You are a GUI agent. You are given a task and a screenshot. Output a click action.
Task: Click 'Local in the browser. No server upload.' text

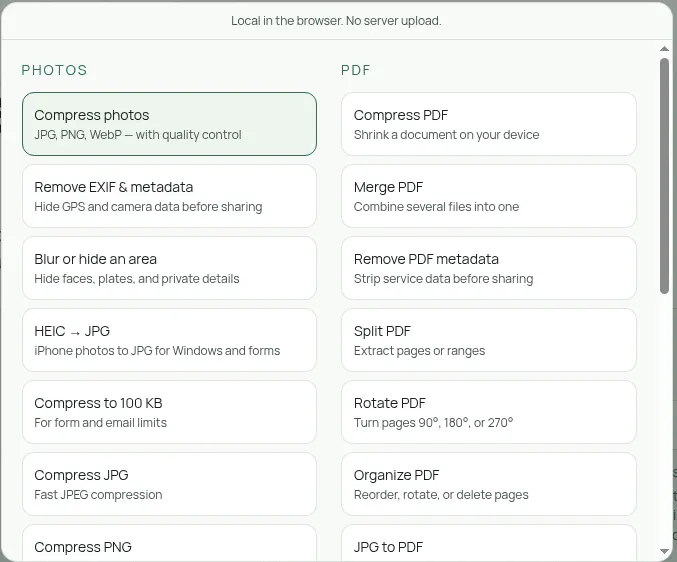click(x=336, y=21)
